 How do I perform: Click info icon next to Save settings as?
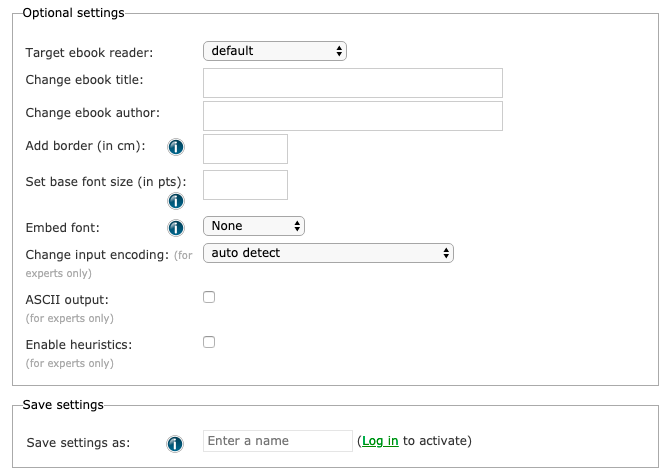click(176, 442)
